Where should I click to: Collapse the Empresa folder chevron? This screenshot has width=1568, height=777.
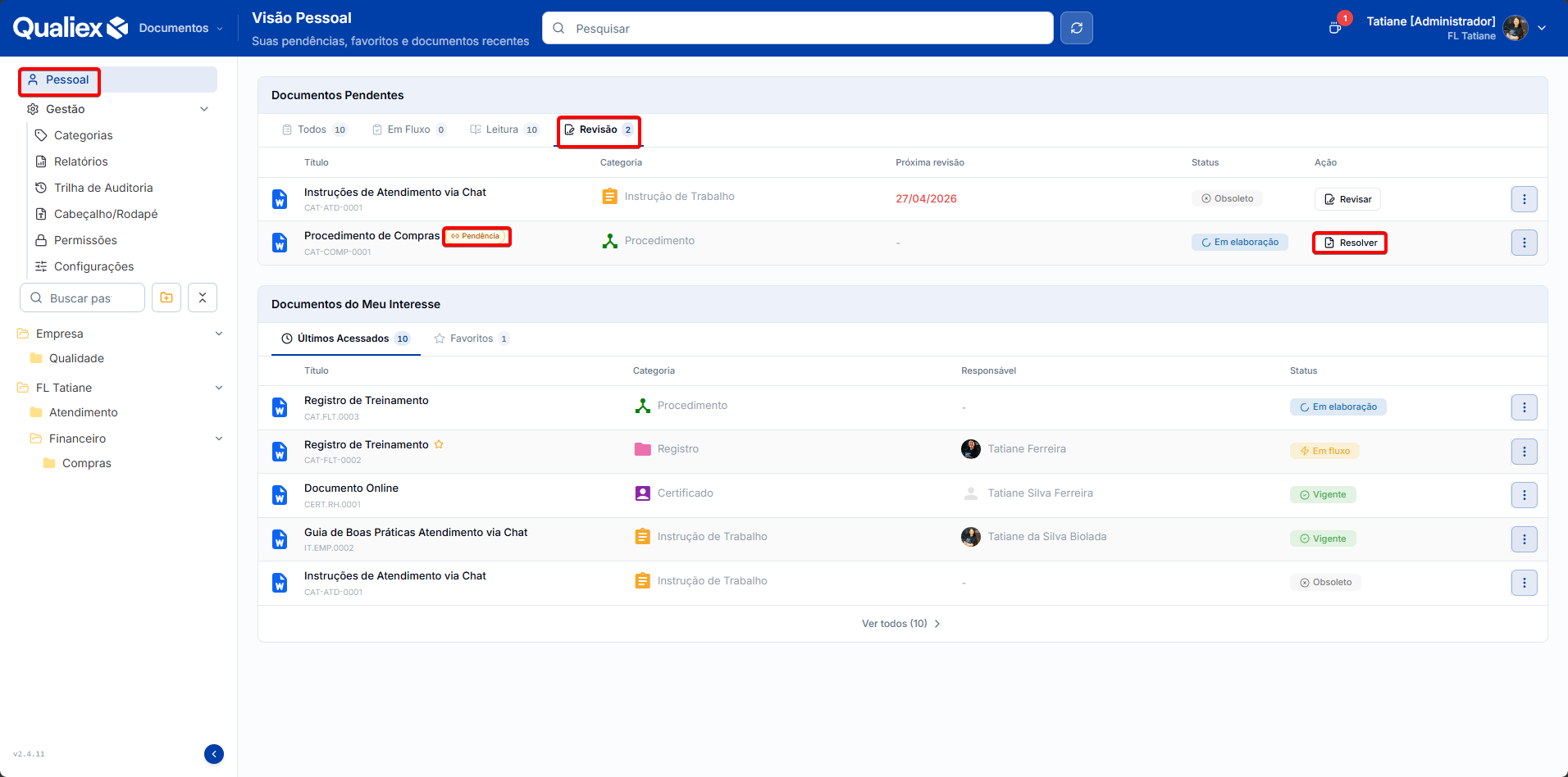click(x=219, y=334)
